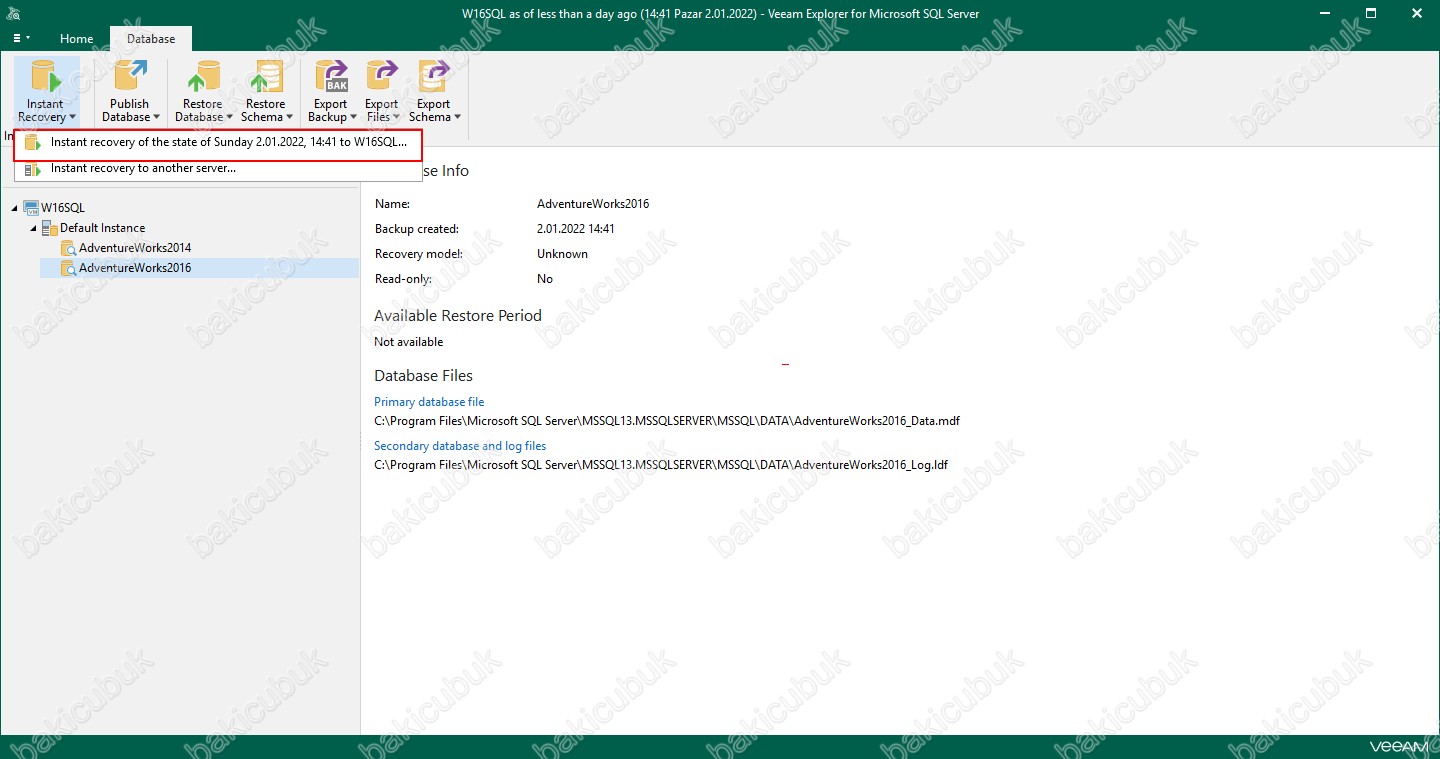Switch to the Home ribbon tab
Image resolution: width=1440 pixels, height=759 pixels.
pyautogui.click(x=77, y=39)
